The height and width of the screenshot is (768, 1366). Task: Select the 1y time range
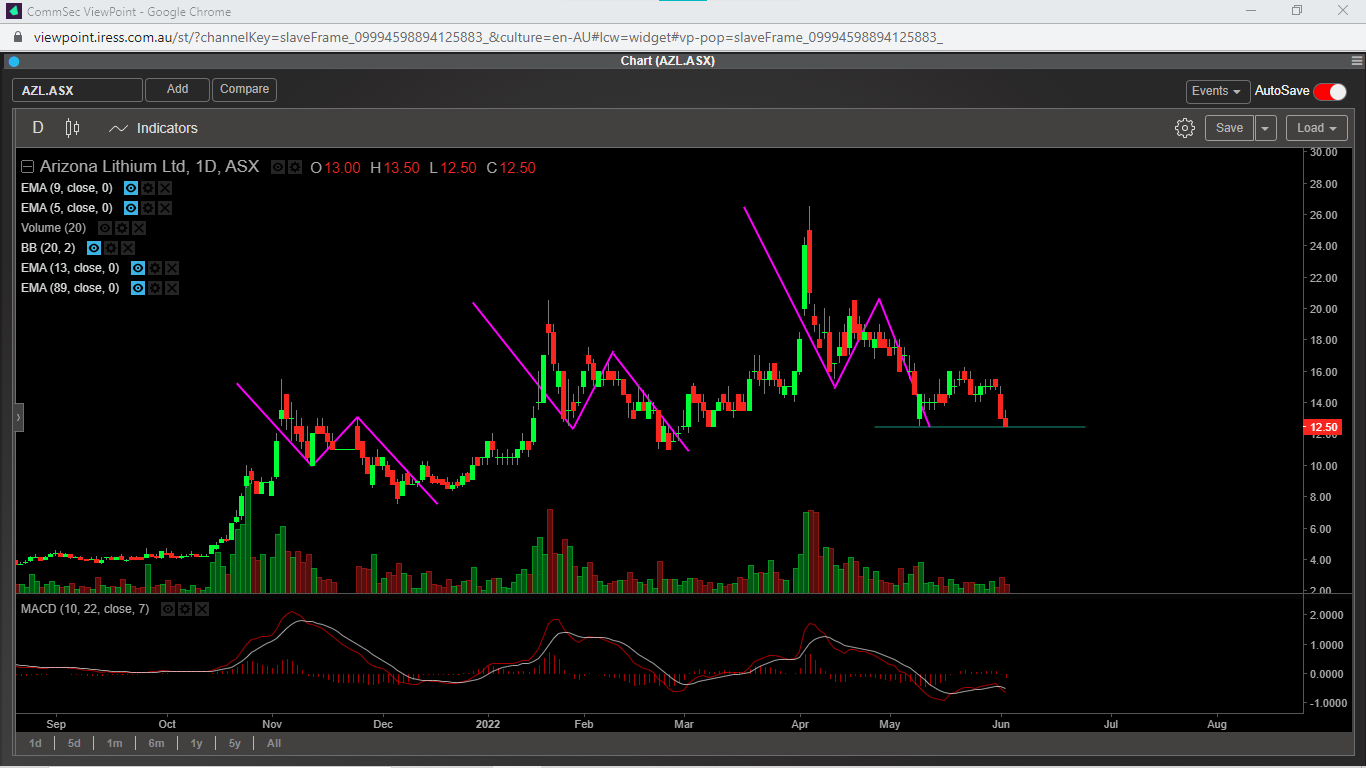196,743
